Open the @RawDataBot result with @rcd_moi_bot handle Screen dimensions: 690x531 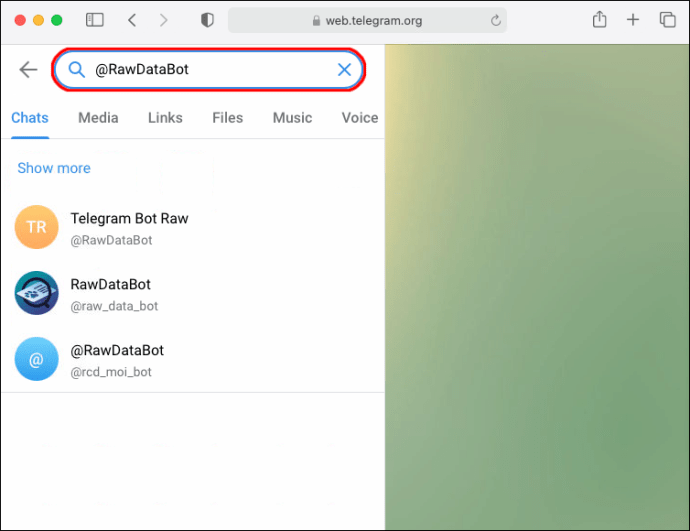pyautogui.click(x=193, y=359)
